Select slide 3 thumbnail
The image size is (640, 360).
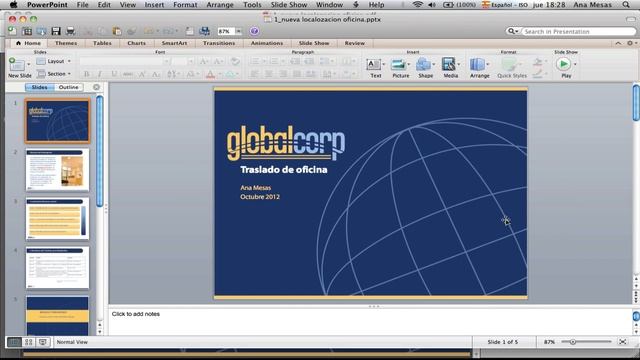click(57, 219)
